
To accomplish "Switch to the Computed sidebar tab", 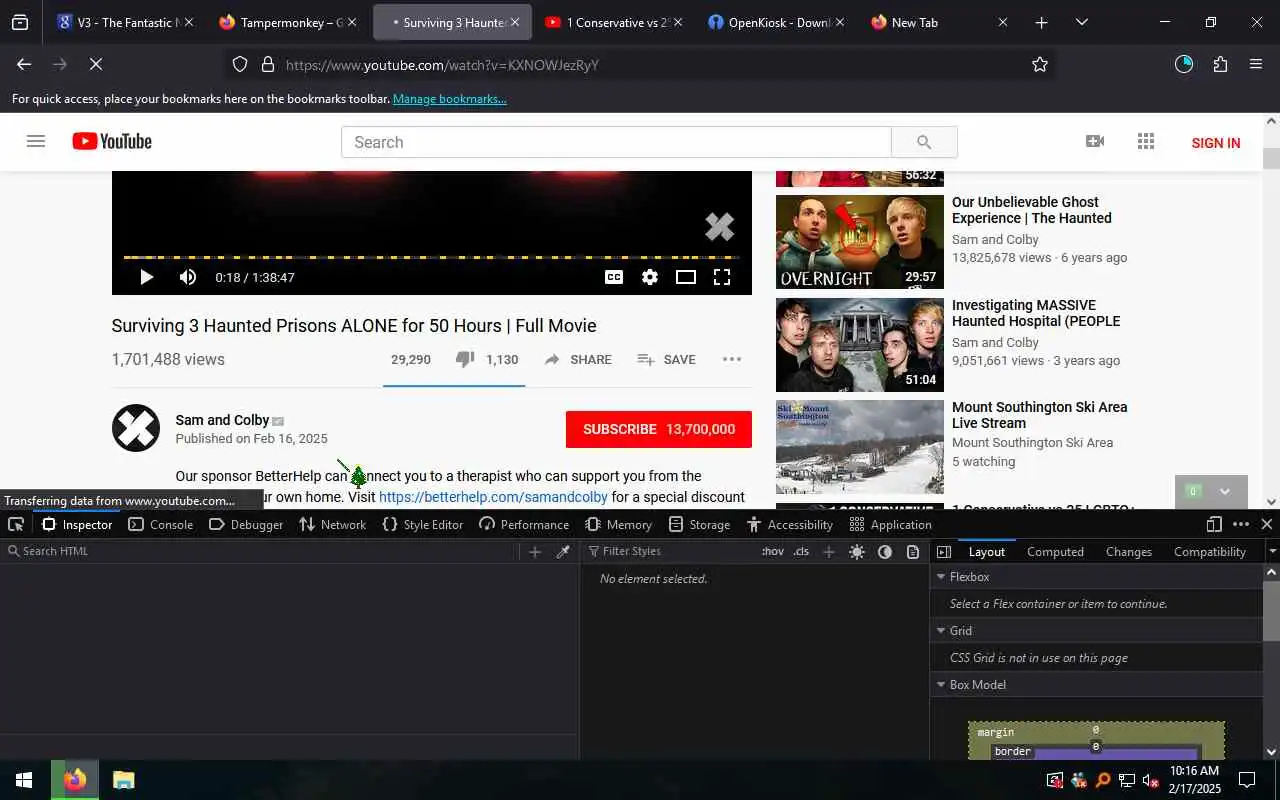I will point(1055,551).
